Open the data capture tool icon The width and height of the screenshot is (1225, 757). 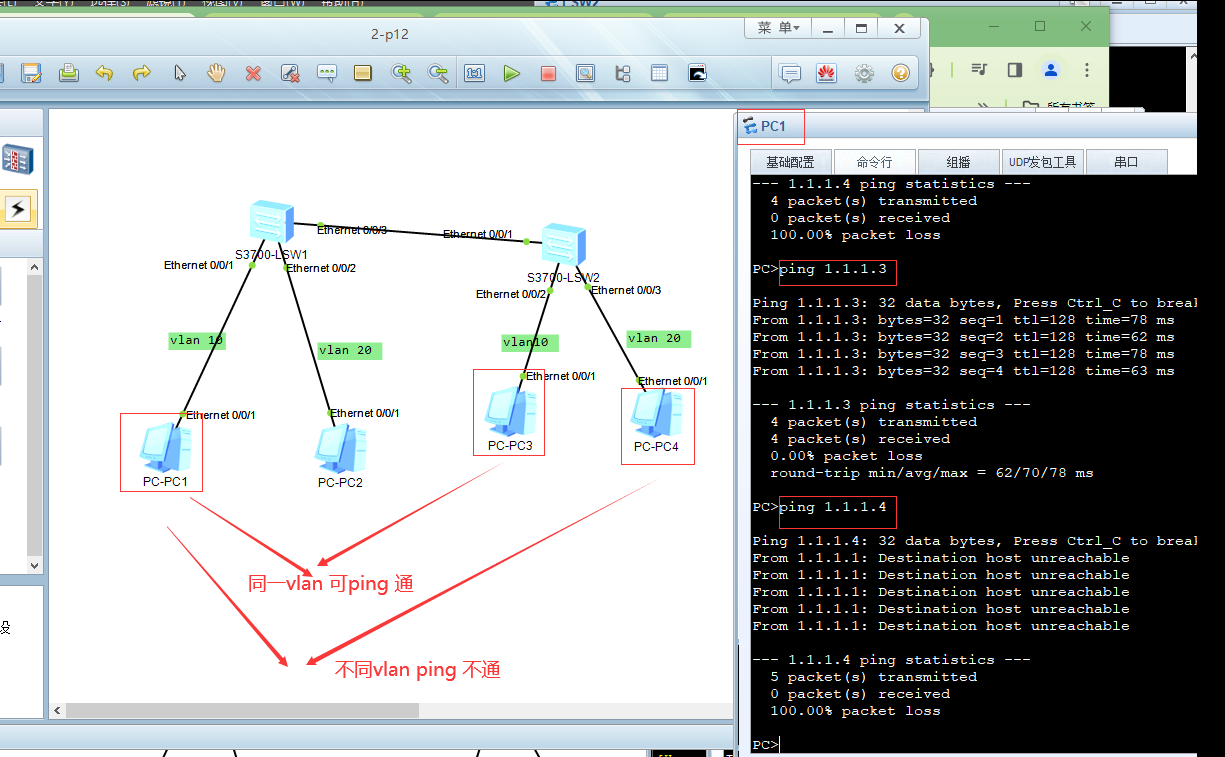[585, 73]
